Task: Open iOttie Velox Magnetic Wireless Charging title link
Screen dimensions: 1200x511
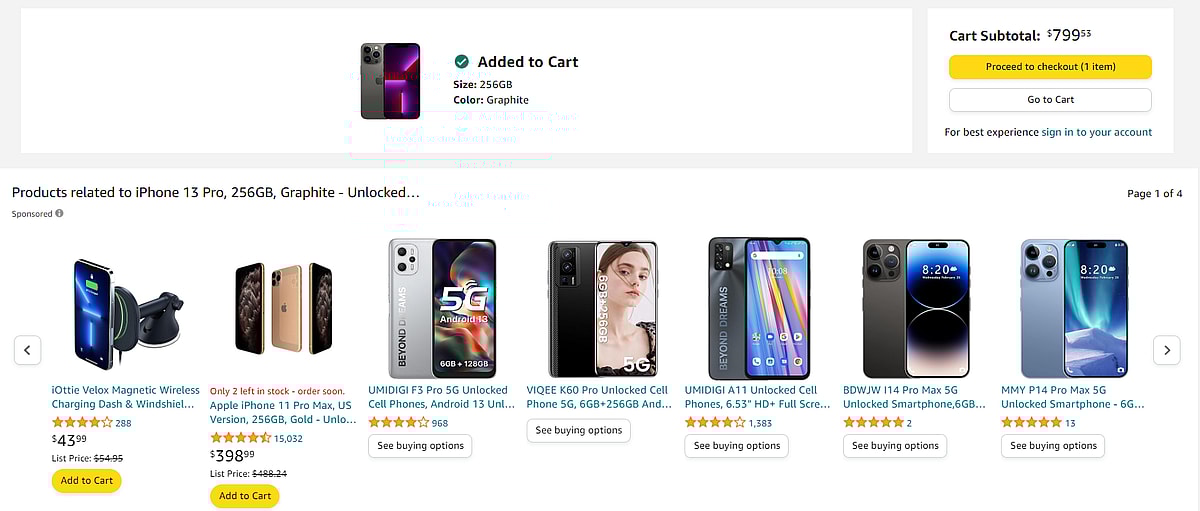Action: click(125, 397)
